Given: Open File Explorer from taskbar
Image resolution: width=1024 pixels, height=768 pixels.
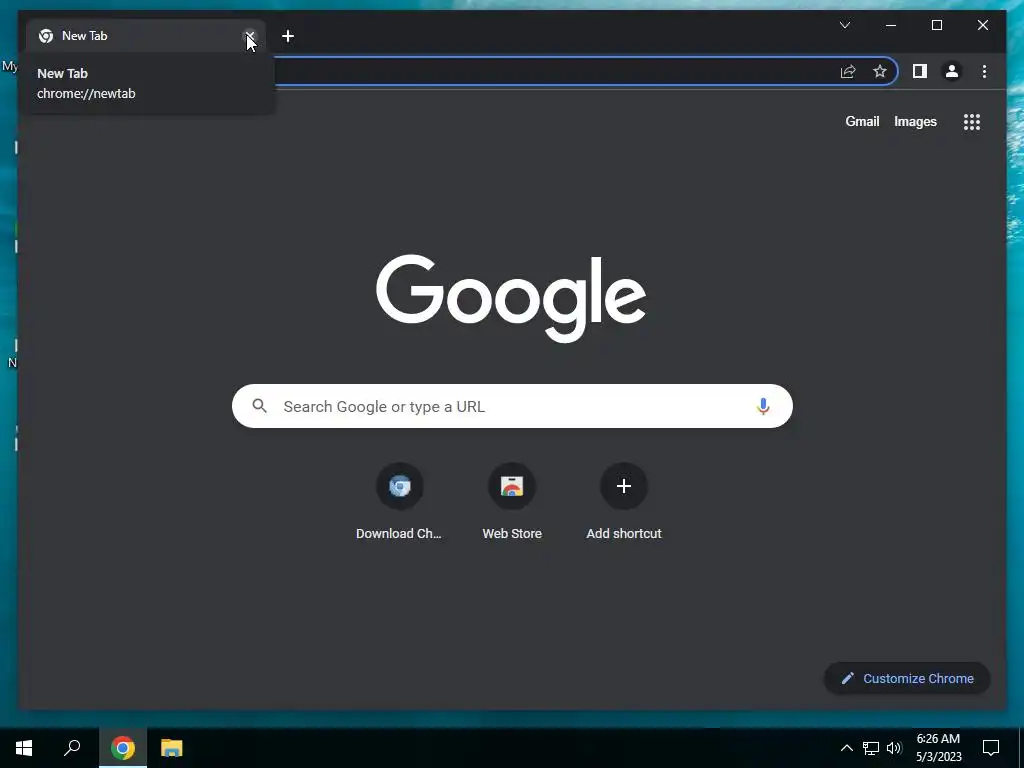Looking at the screenshot, I should (x=172, y=748).
